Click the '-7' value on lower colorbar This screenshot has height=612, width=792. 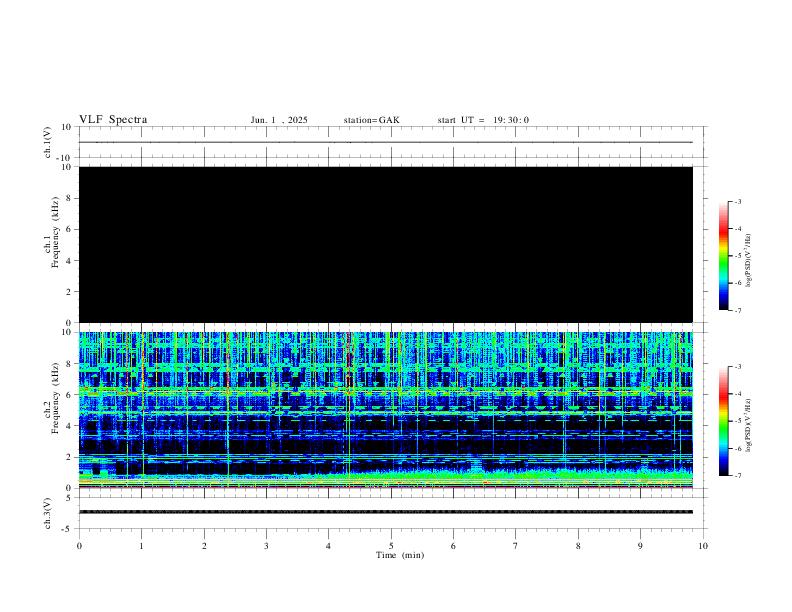click(737, 476)
